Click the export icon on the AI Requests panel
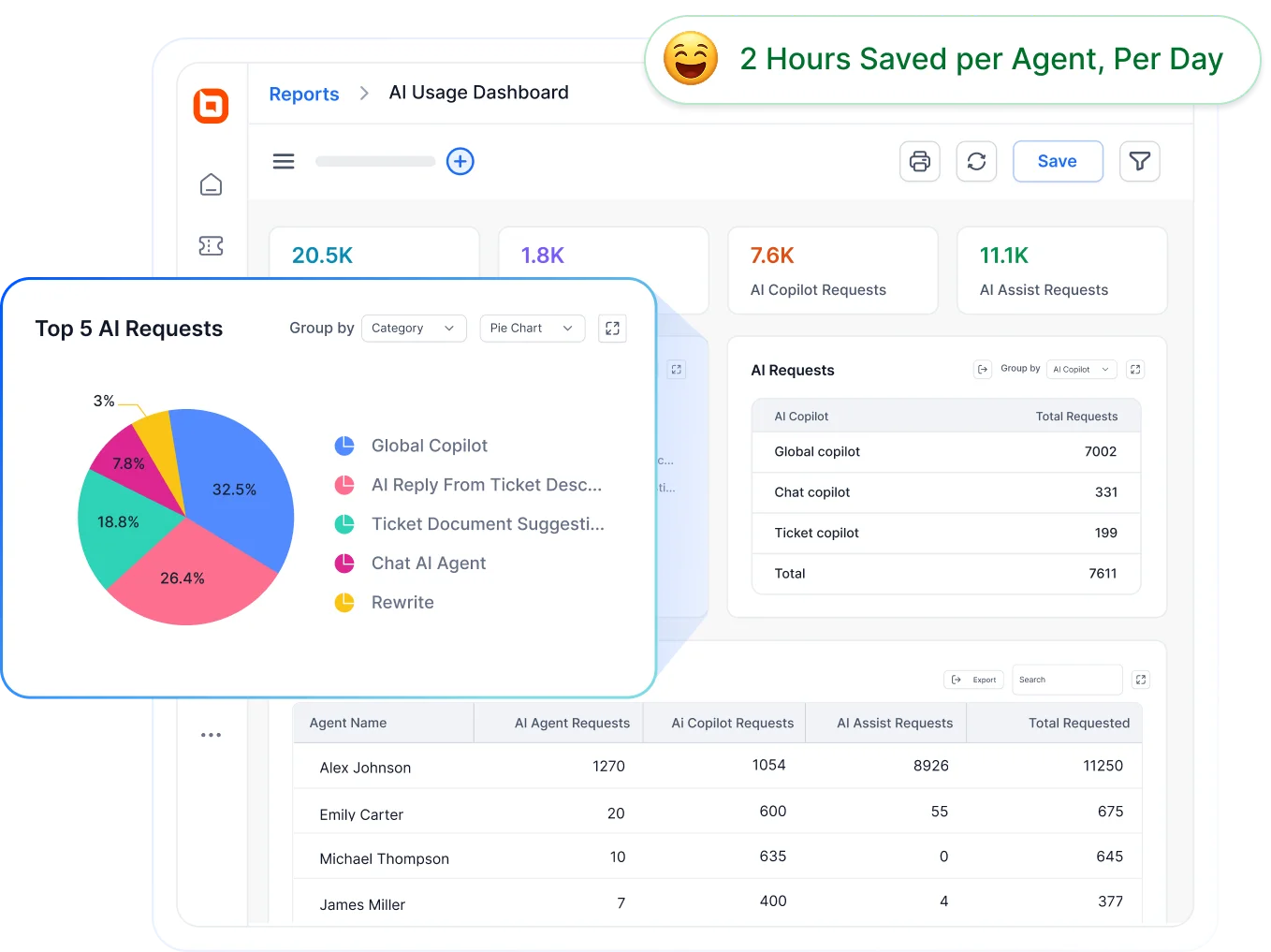 [x=982, y=369]
